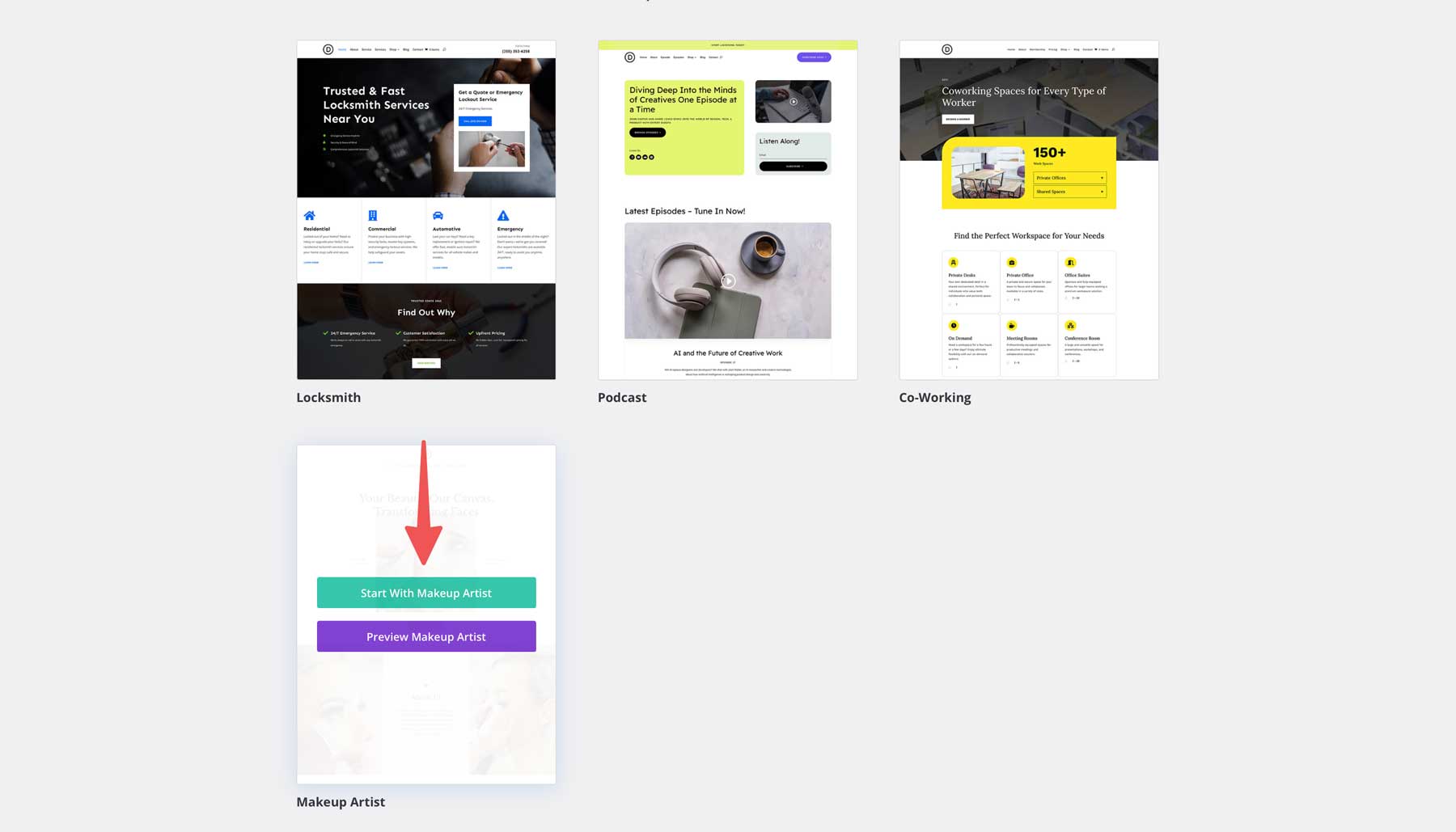
Task: Click Blog in the Co-Working menu bar
Action: pyautogui.click(x=1076, y=49)
